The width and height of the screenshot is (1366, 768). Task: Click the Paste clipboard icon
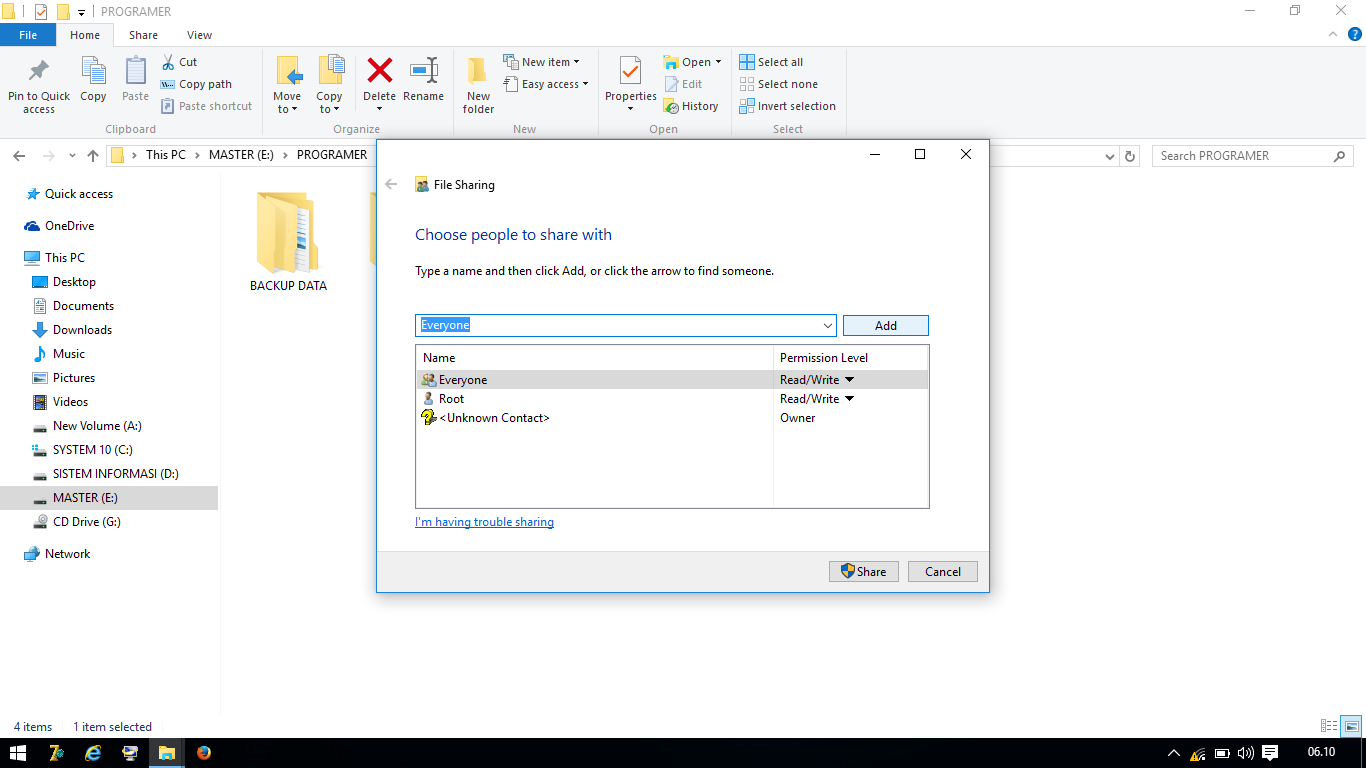tap(136, 71)
